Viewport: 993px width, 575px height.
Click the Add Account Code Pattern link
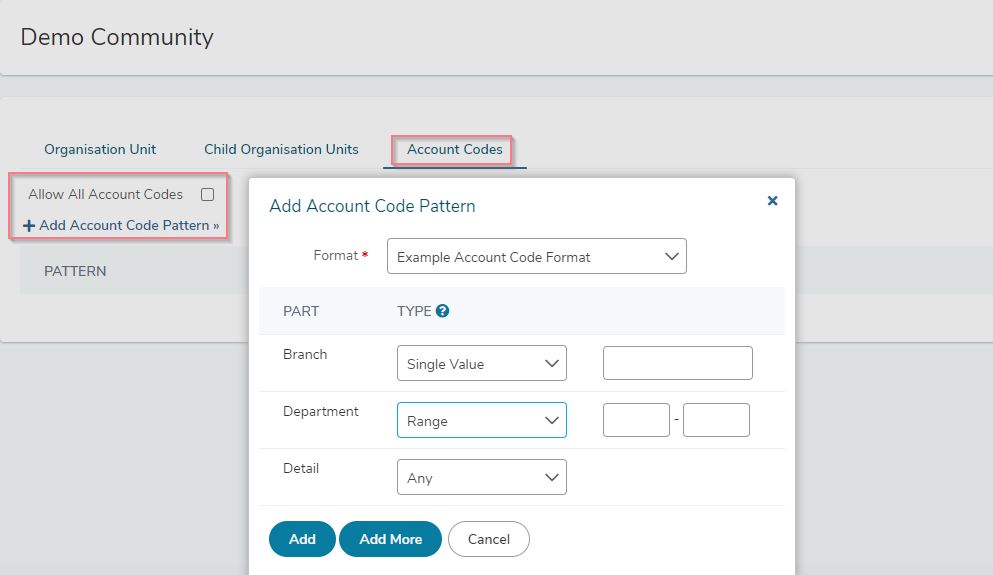tap(121, 225)
